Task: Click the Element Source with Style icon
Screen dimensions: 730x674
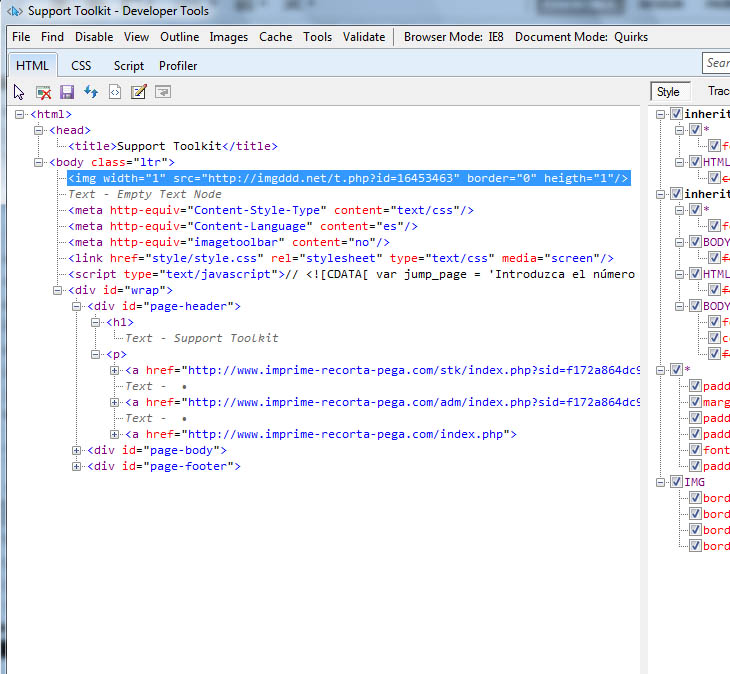Action: click(x=115, y=92)
